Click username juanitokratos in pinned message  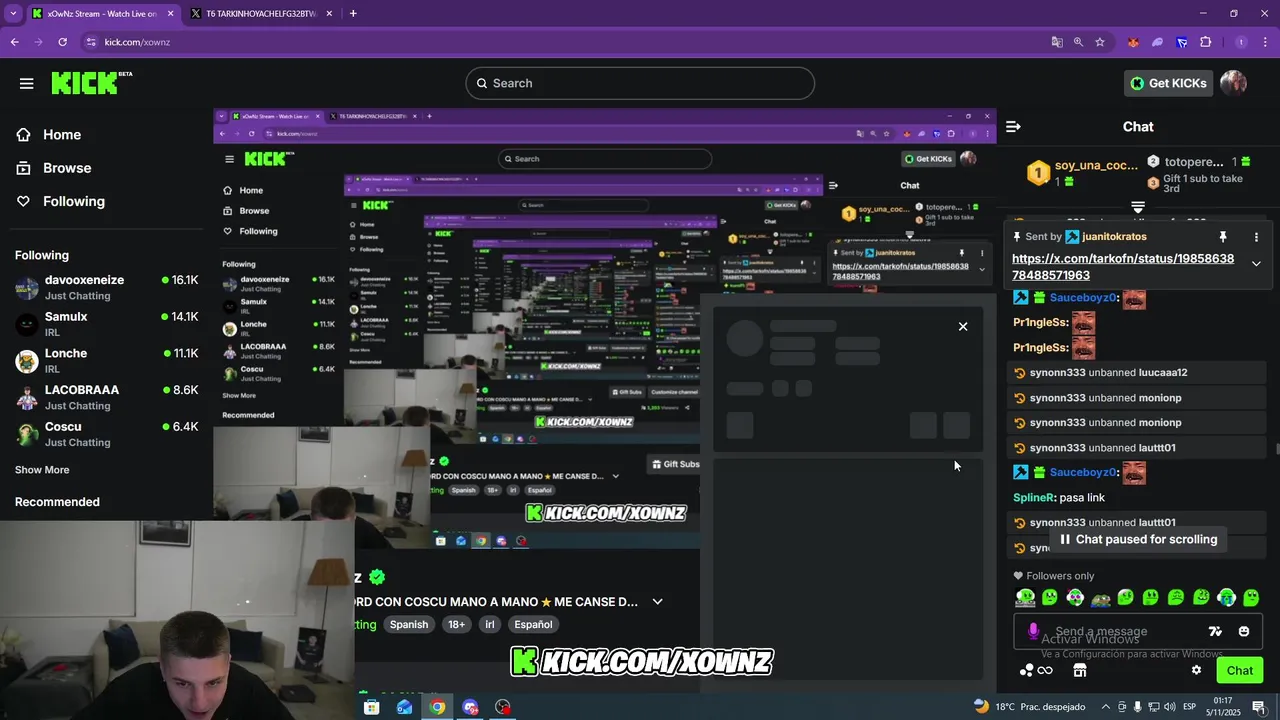[1114, 237]
